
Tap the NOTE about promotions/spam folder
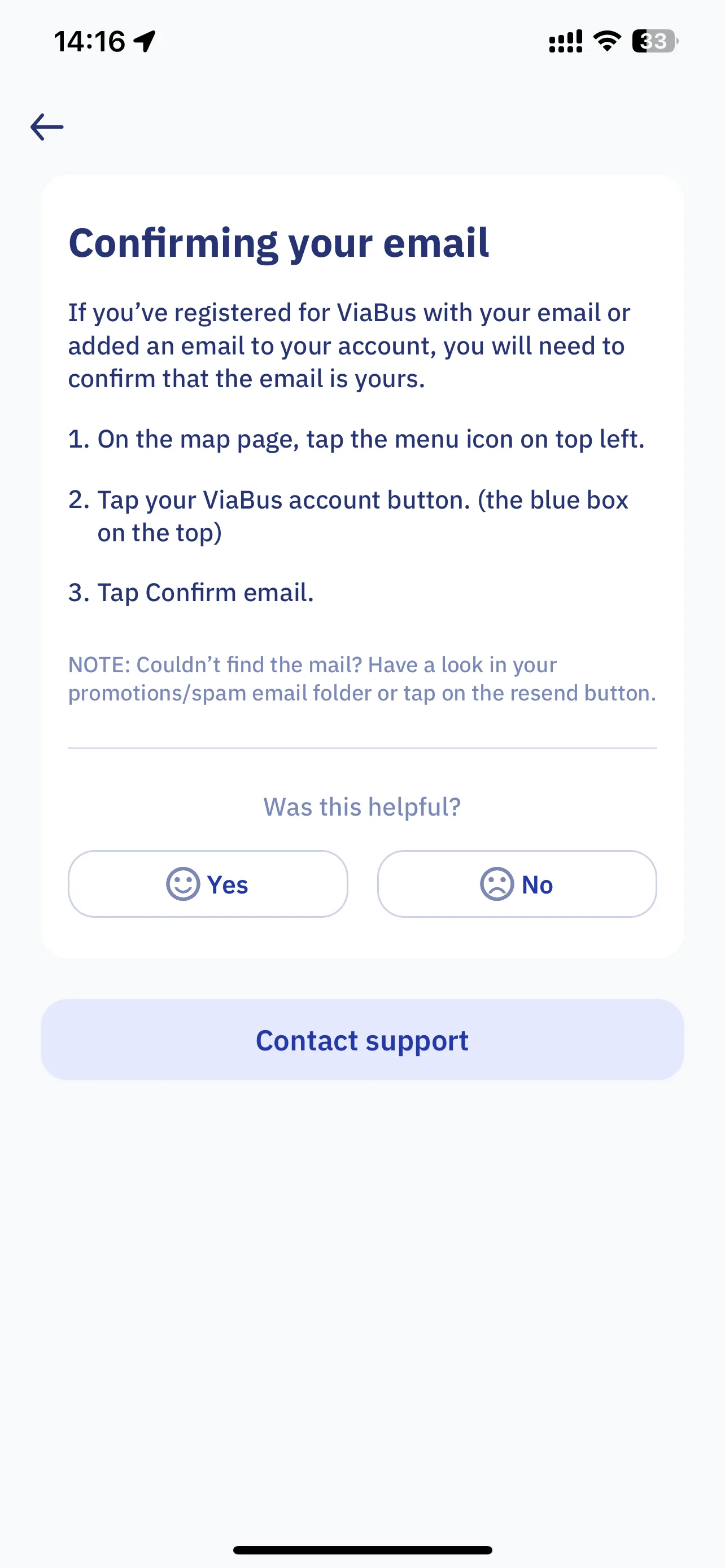click(362, 678)
